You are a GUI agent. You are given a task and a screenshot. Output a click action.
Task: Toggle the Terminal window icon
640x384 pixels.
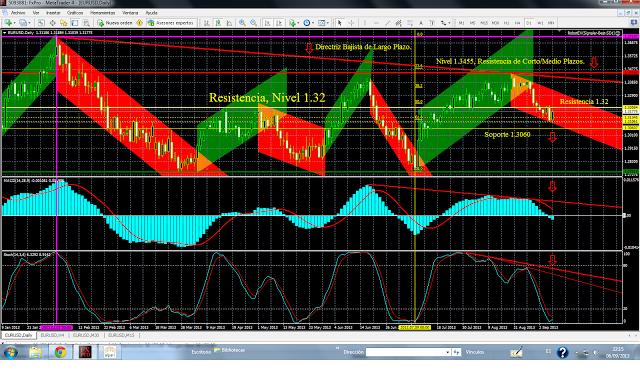click(75, 23)
